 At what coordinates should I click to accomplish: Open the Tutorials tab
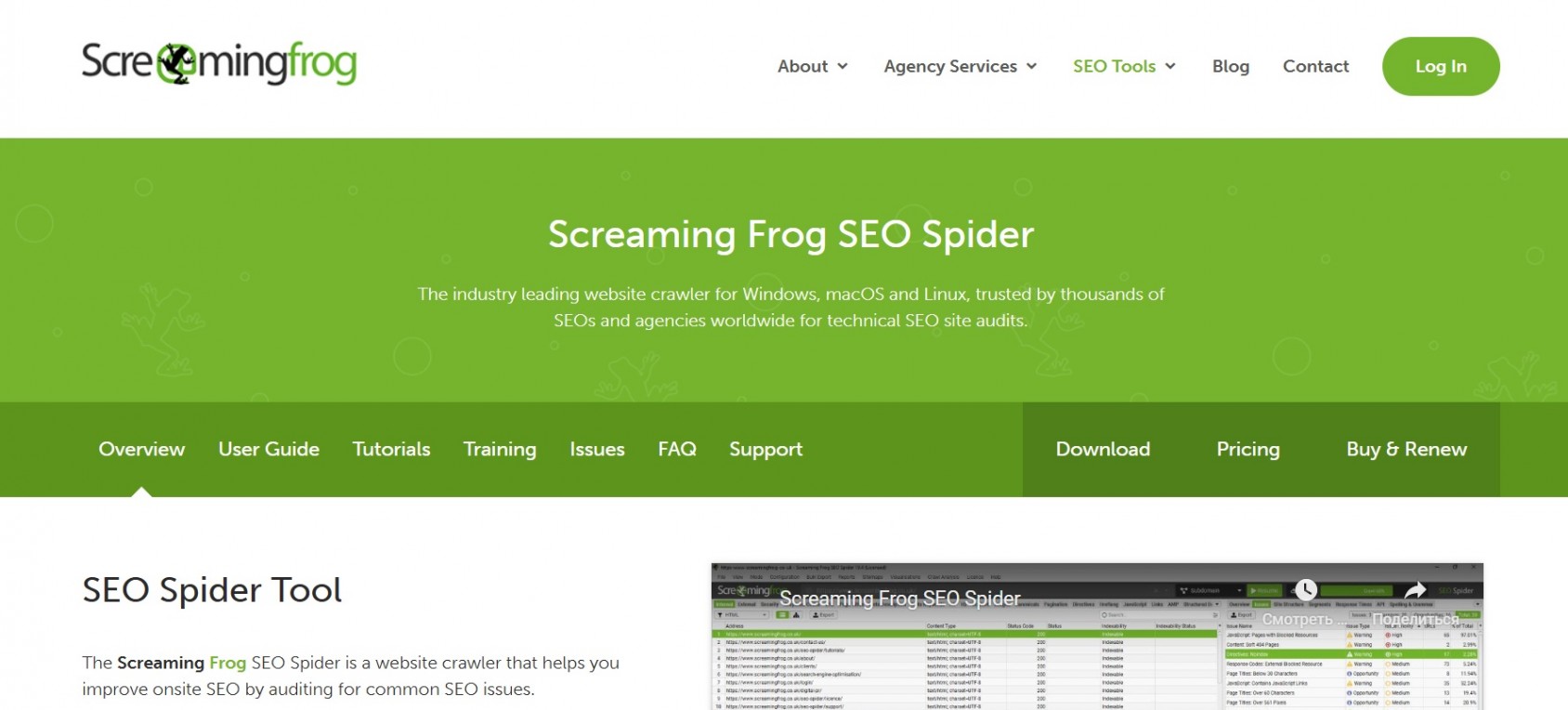point(391,449)
